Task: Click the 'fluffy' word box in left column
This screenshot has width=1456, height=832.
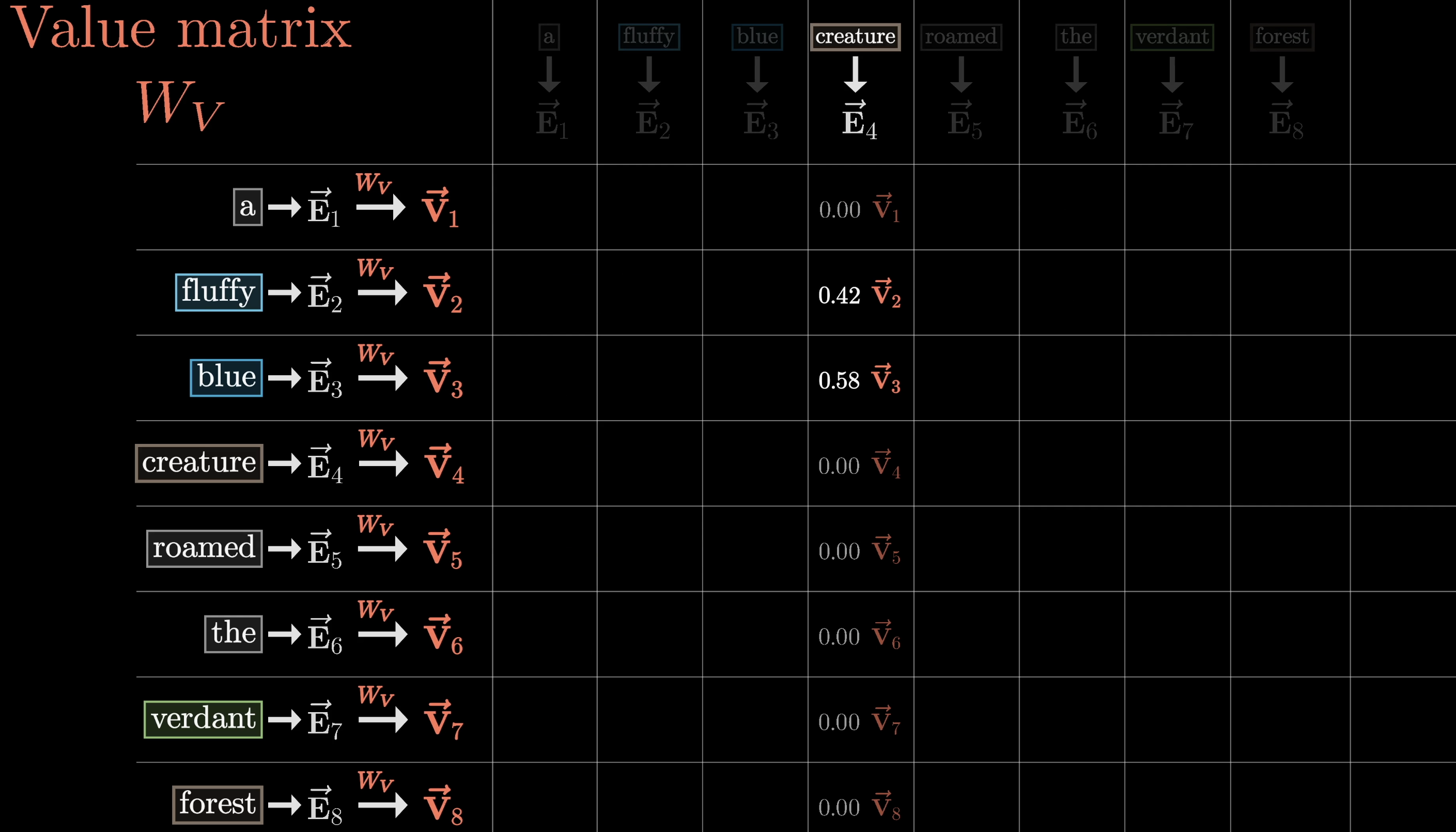Action: 219,292
